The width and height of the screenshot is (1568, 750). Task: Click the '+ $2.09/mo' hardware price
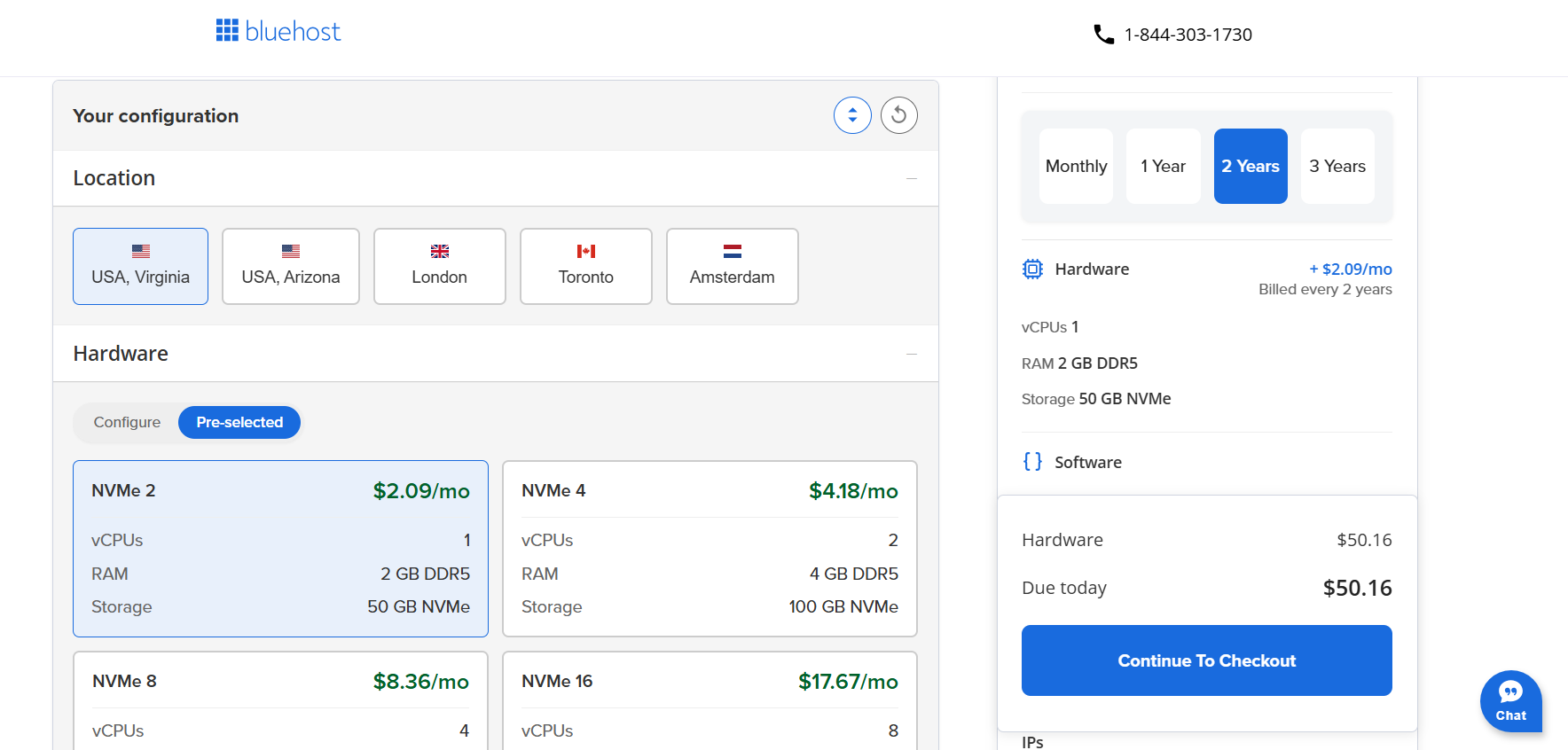(x=1351, y=269)
